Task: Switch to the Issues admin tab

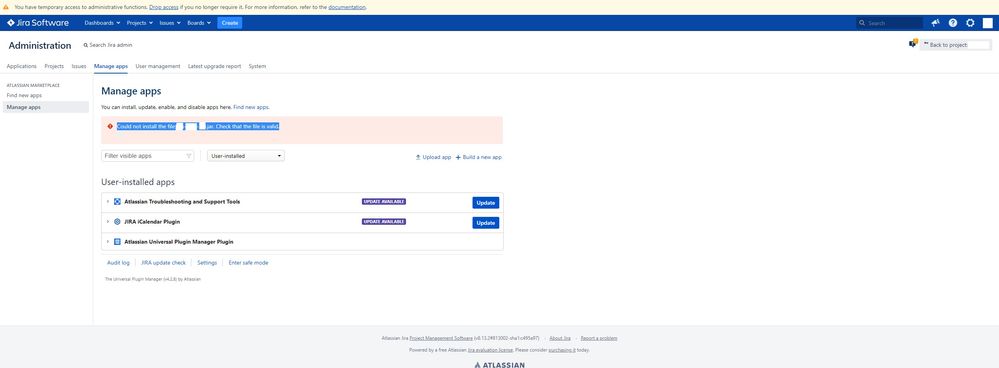Action: click(x=79, y=66)
